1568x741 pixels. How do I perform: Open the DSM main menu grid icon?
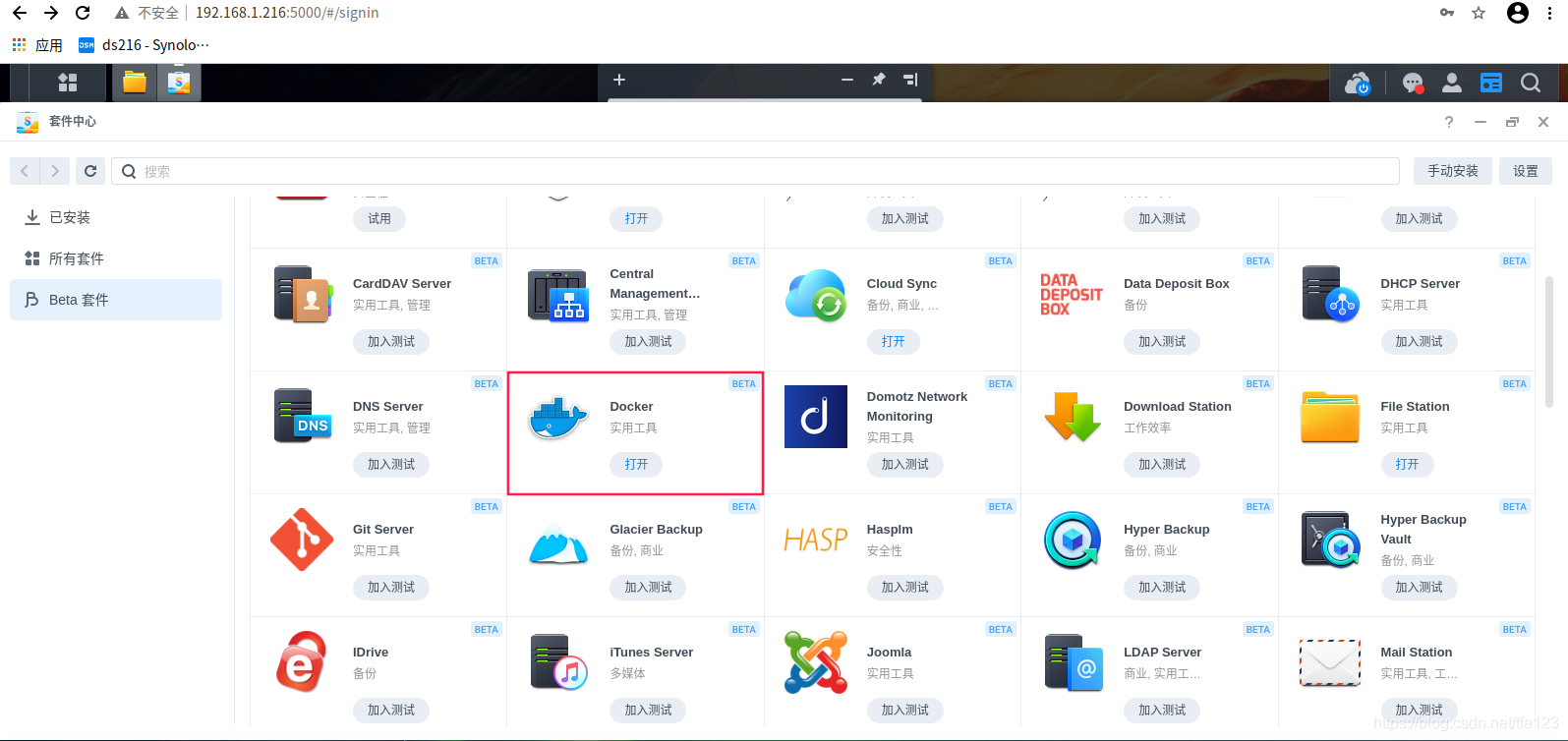click(67, 83)
